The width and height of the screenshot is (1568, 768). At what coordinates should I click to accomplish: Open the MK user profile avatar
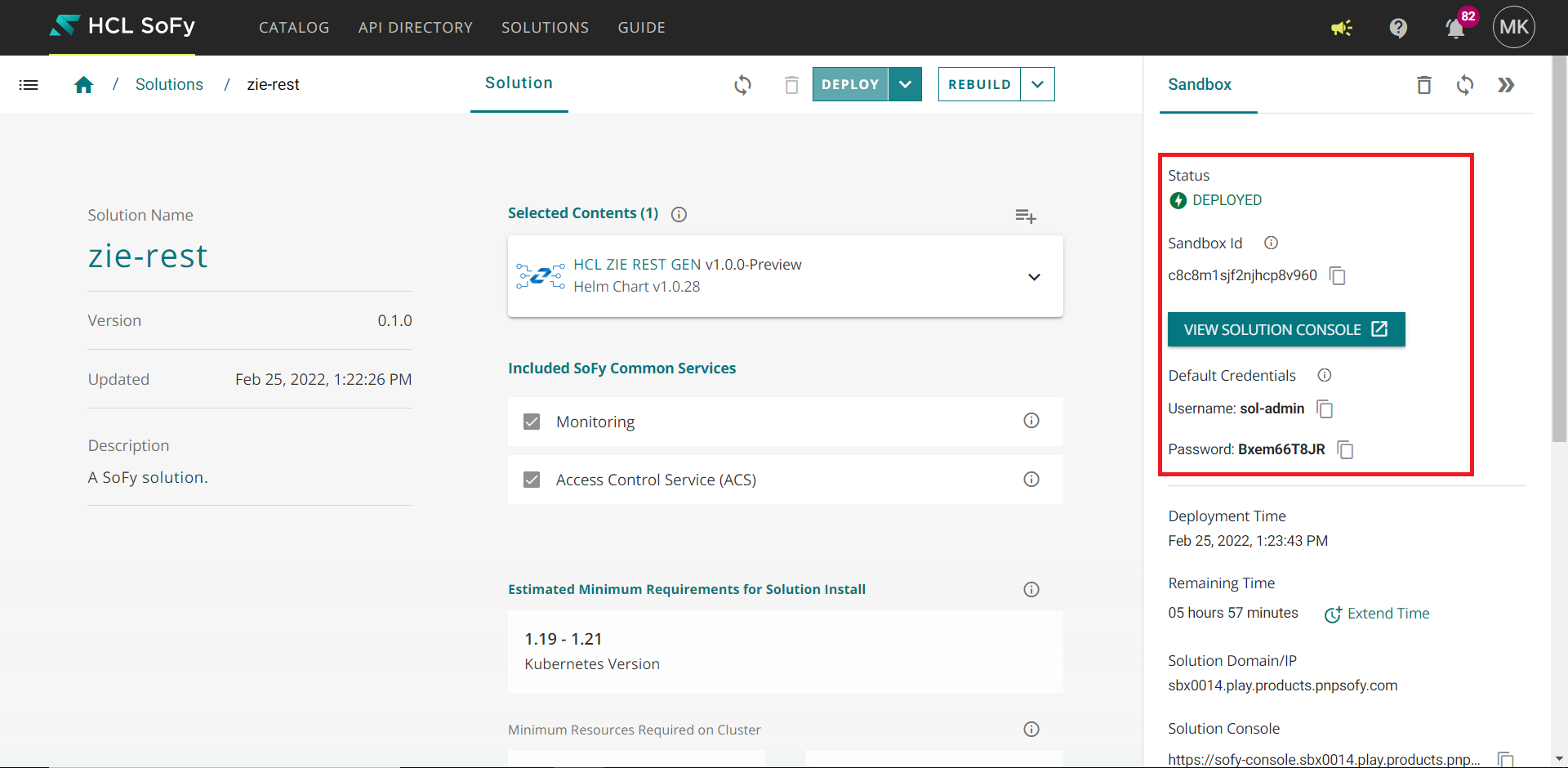(1514, 27)
